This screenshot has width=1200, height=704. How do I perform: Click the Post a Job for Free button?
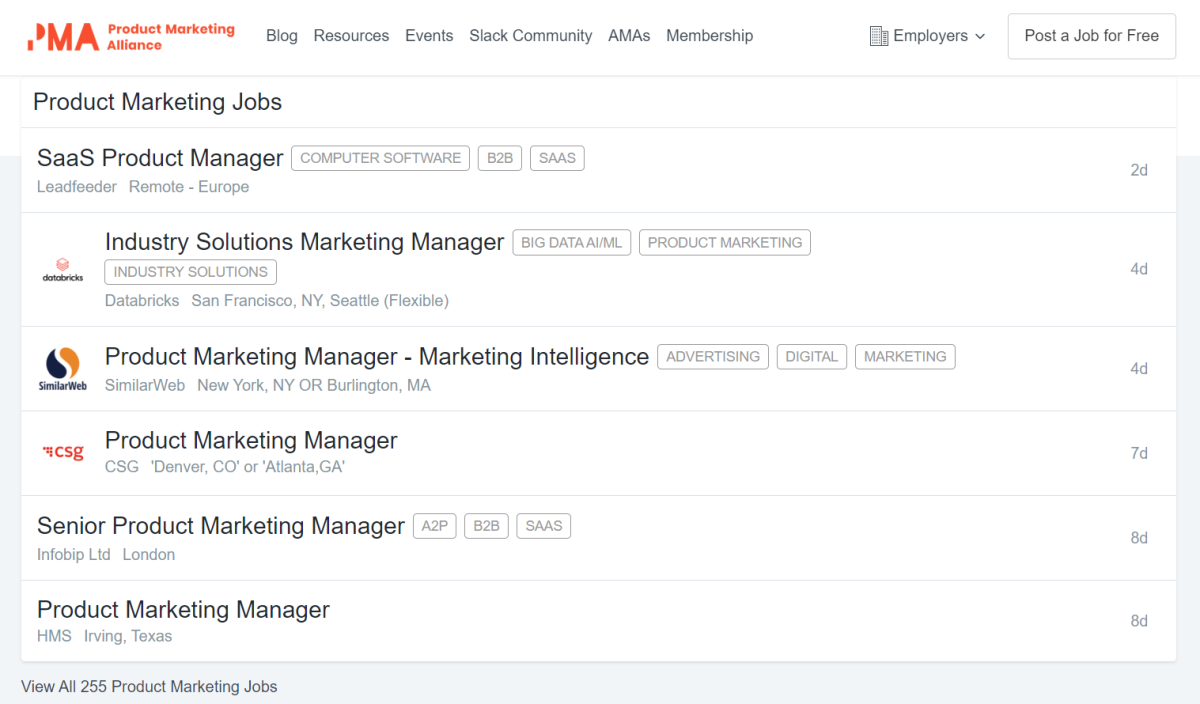pos(1092,36)
